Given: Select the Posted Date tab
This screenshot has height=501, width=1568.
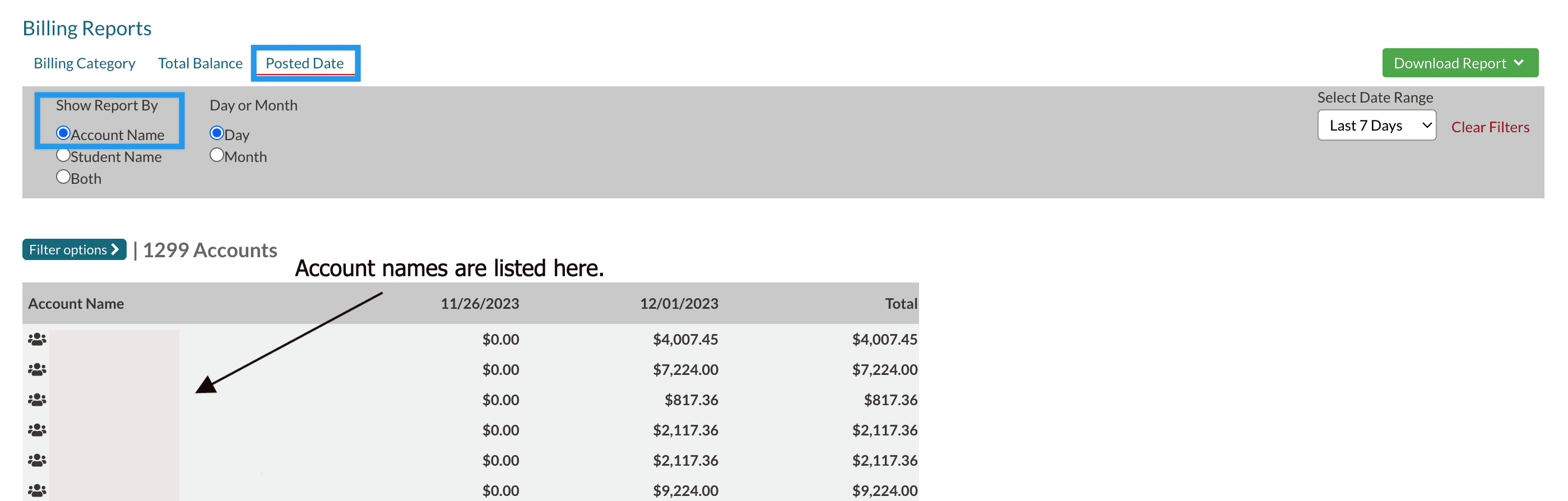Looking at the screenshot, I should 305,63.
